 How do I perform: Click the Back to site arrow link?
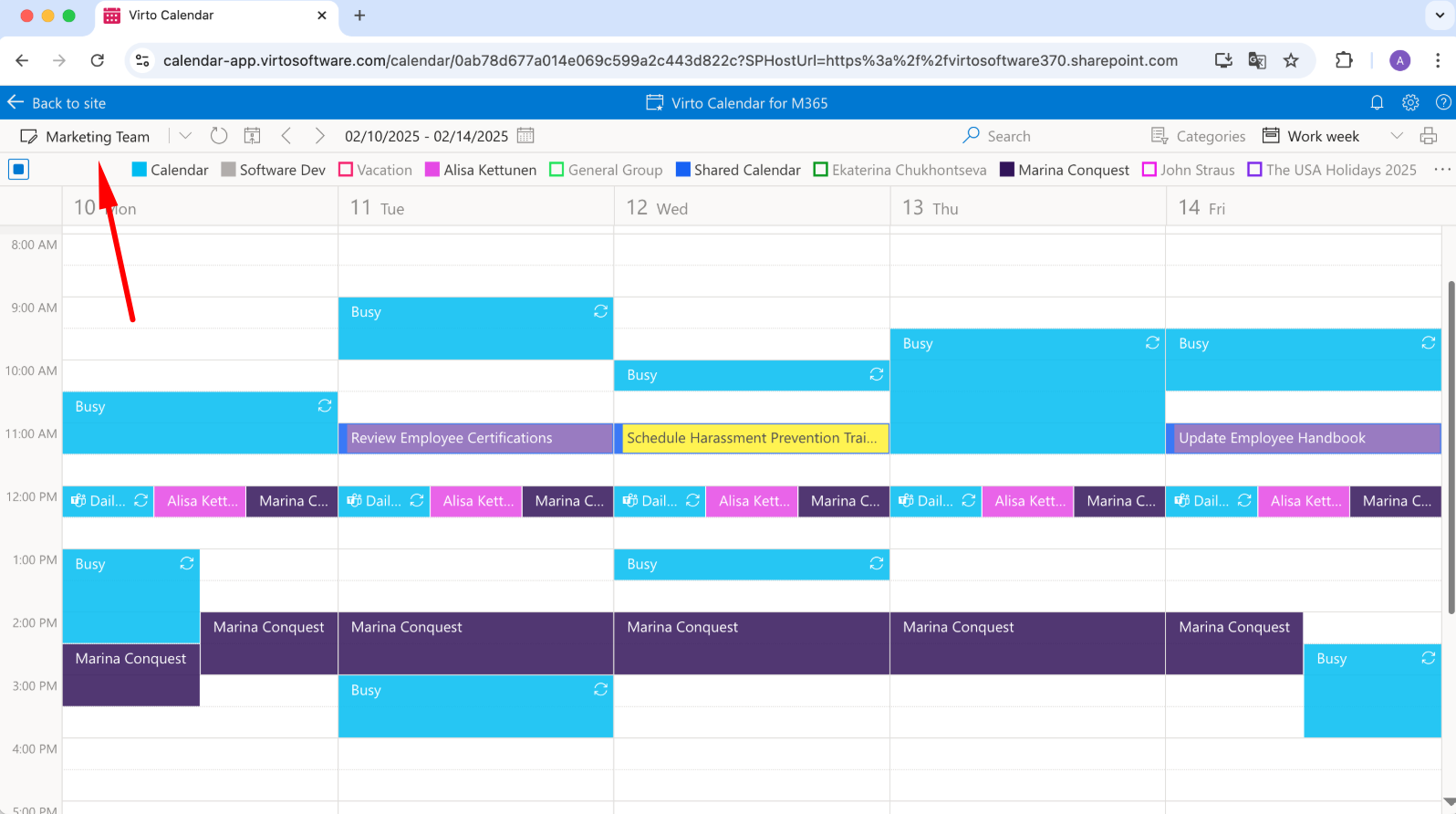[x=56, y=103]
